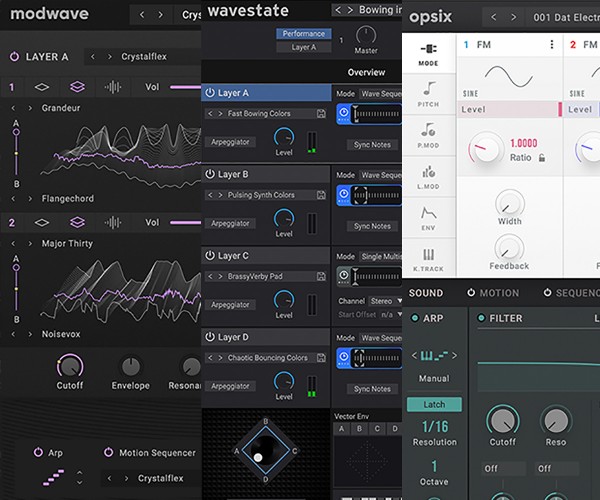The height and width of the screenshot is (500, 600).
Task: Select stacked-layers icon in modwave oscillator 1
Action: (x=77, y=87)
